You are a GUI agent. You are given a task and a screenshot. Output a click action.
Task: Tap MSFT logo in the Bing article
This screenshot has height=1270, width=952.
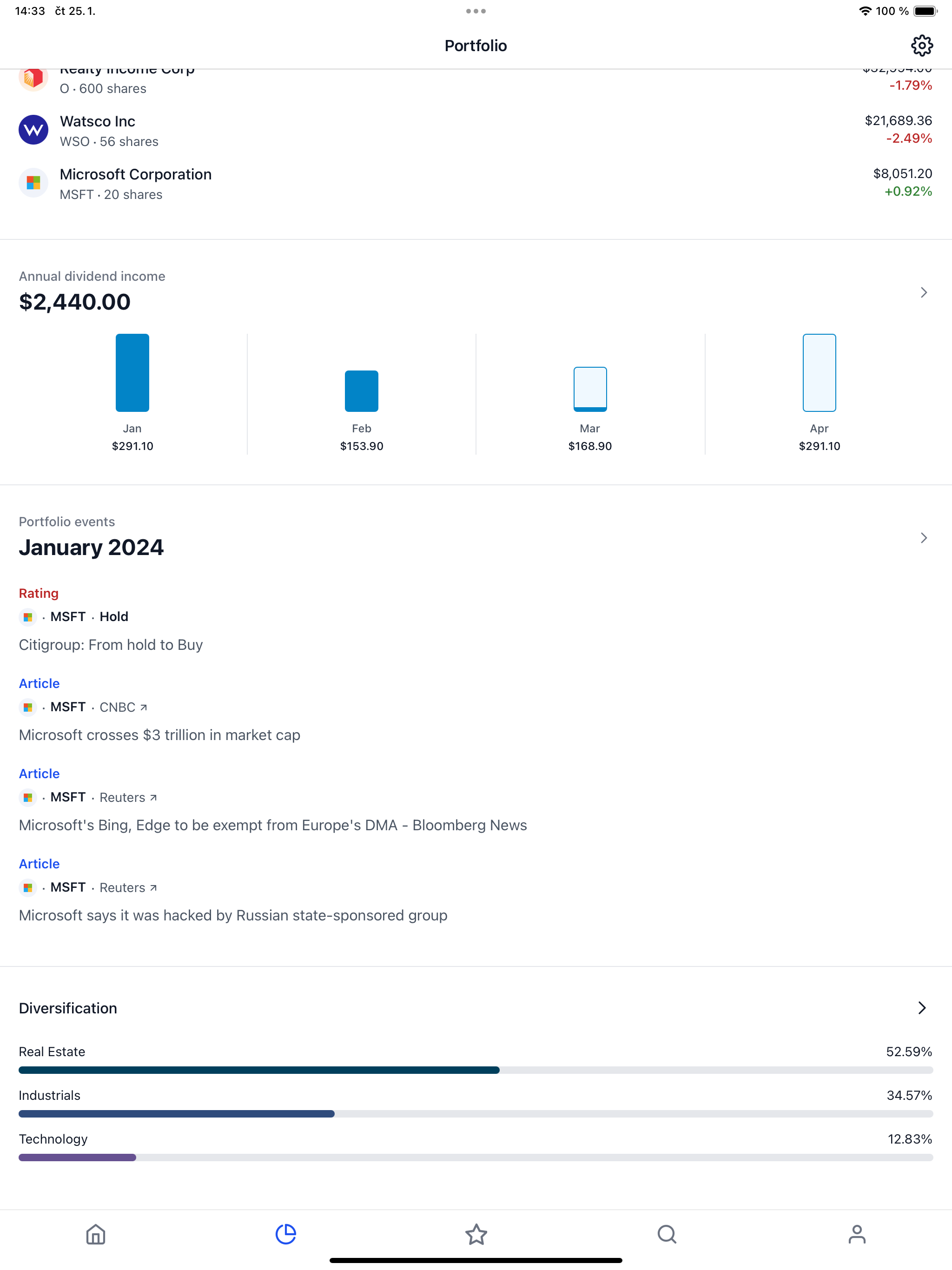pos(27,798)
